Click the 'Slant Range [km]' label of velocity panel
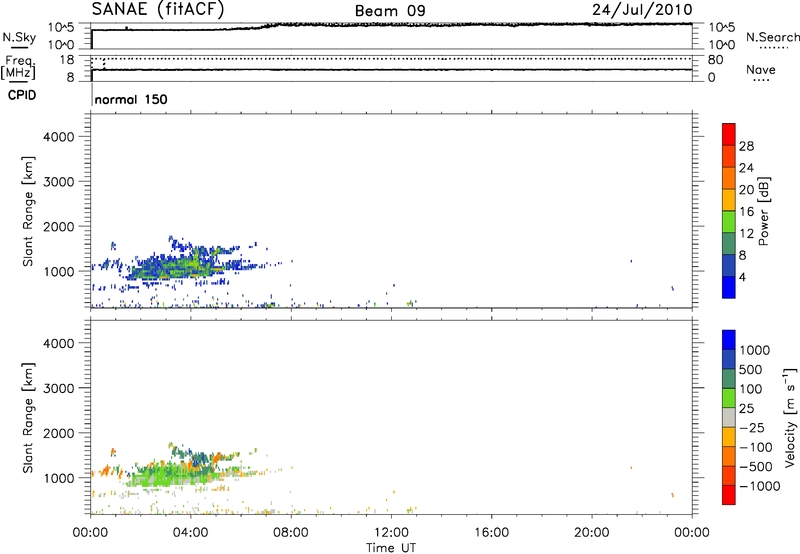800x554 pixels. (x=28, y=417)
